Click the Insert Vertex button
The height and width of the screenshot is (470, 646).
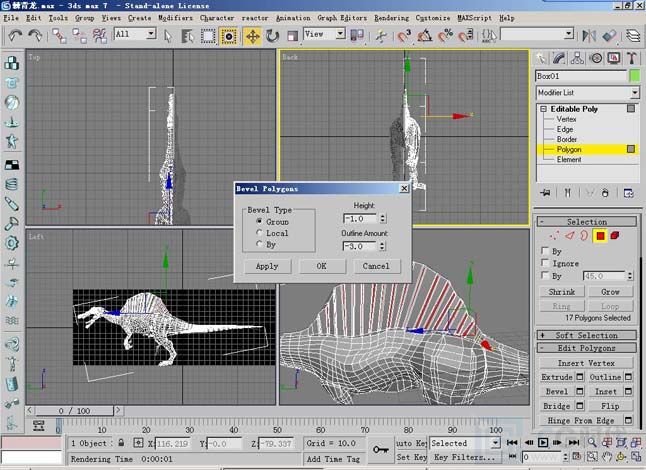(586, 363)
